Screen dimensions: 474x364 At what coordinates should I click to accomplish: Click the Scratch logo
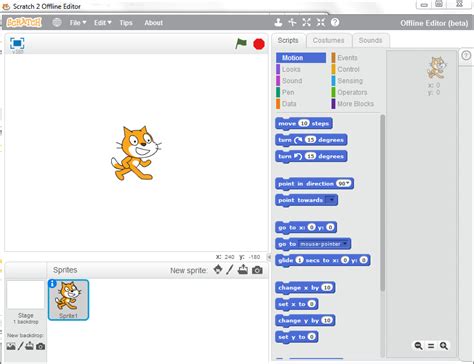pyautogui.click(x=24, y=22)
